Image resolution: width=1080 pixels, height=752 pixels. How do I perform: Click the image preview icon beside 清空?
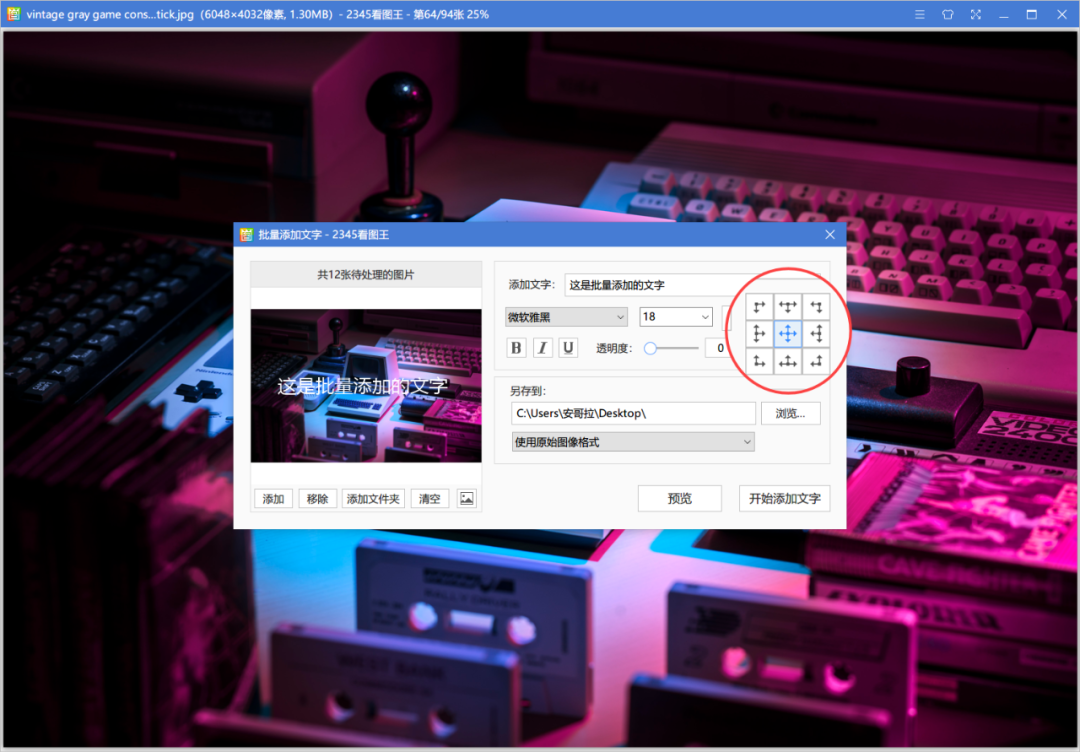466,497
